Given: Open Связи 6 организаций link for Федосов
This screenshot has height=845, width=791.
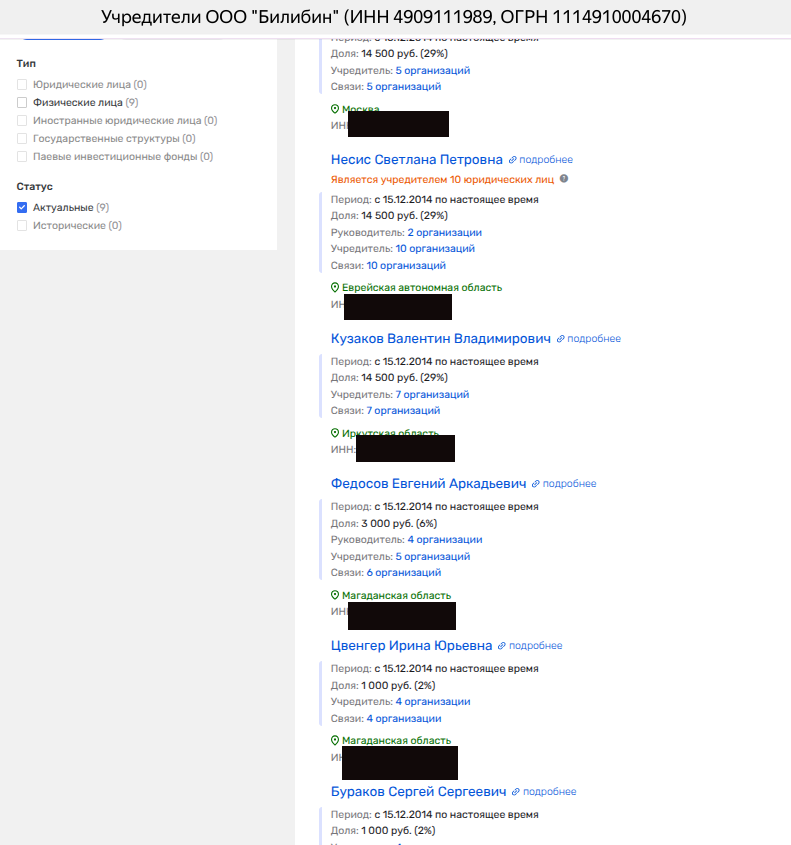Looking at the screenshot, I should 403,573.
